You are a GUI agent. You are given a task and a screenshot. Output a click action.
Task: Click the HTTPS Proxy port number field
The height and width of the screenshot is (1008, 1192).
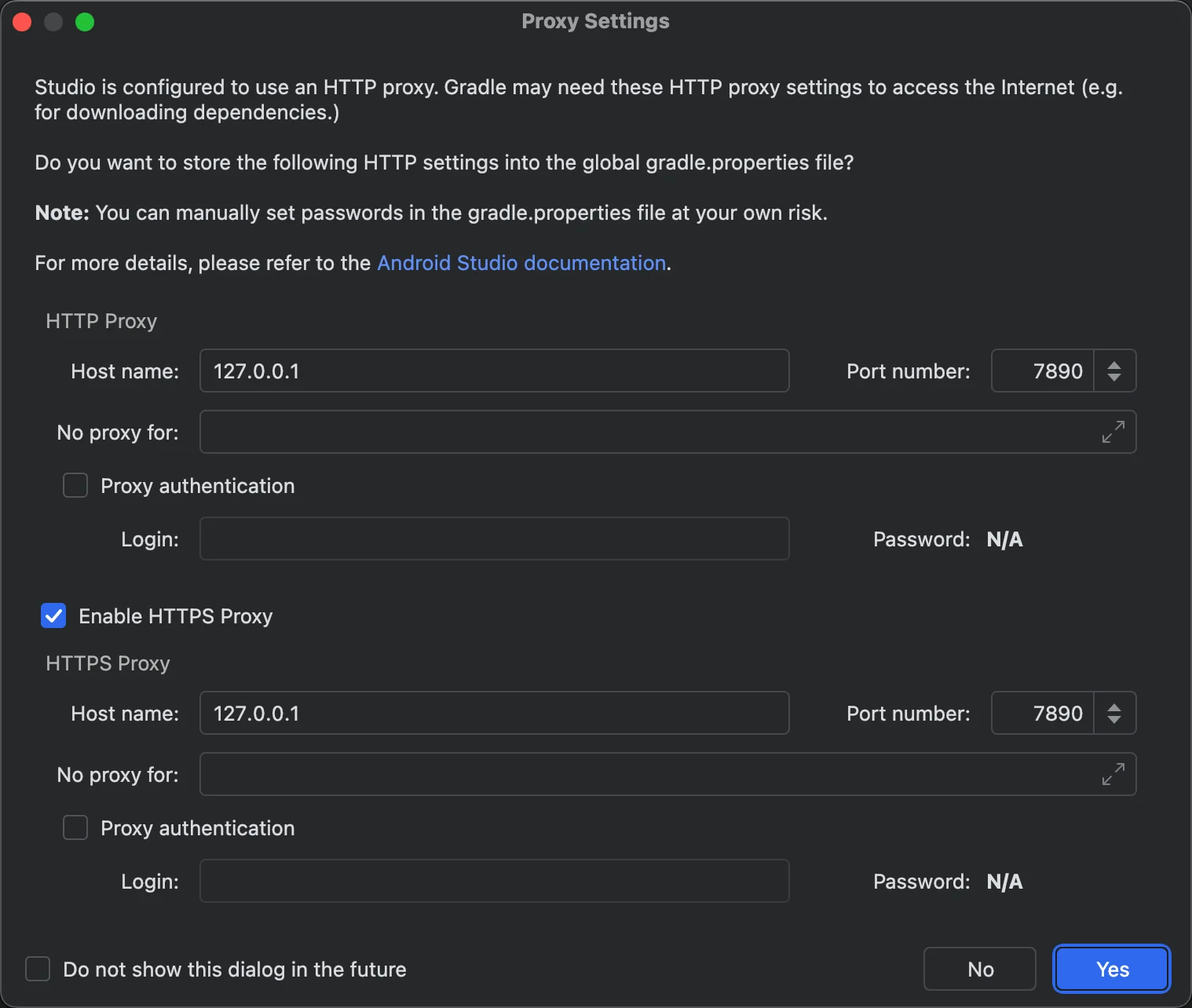click(x=1043, y=714)
